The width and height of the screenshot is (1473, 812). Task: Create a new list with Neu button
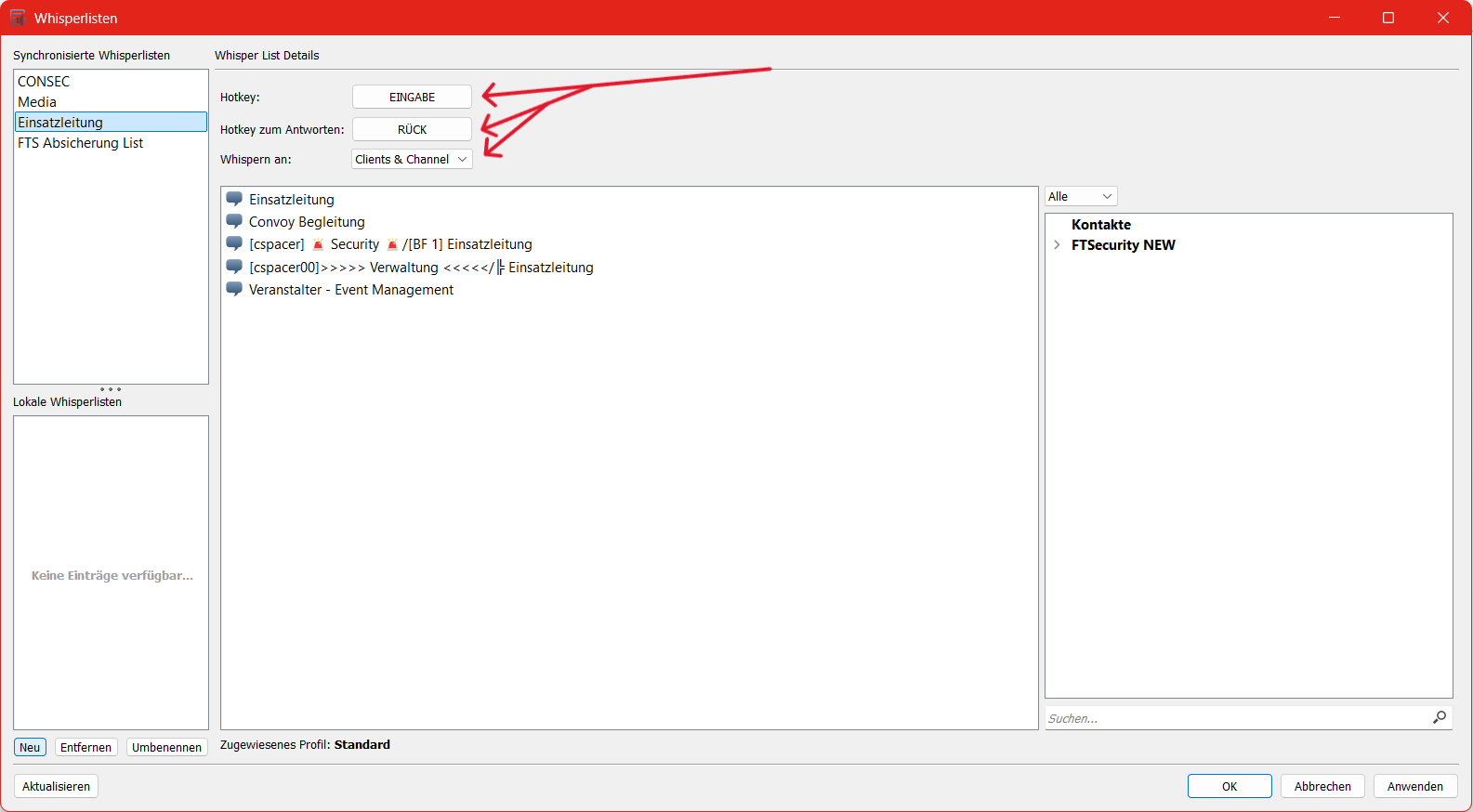click(30, 747)
